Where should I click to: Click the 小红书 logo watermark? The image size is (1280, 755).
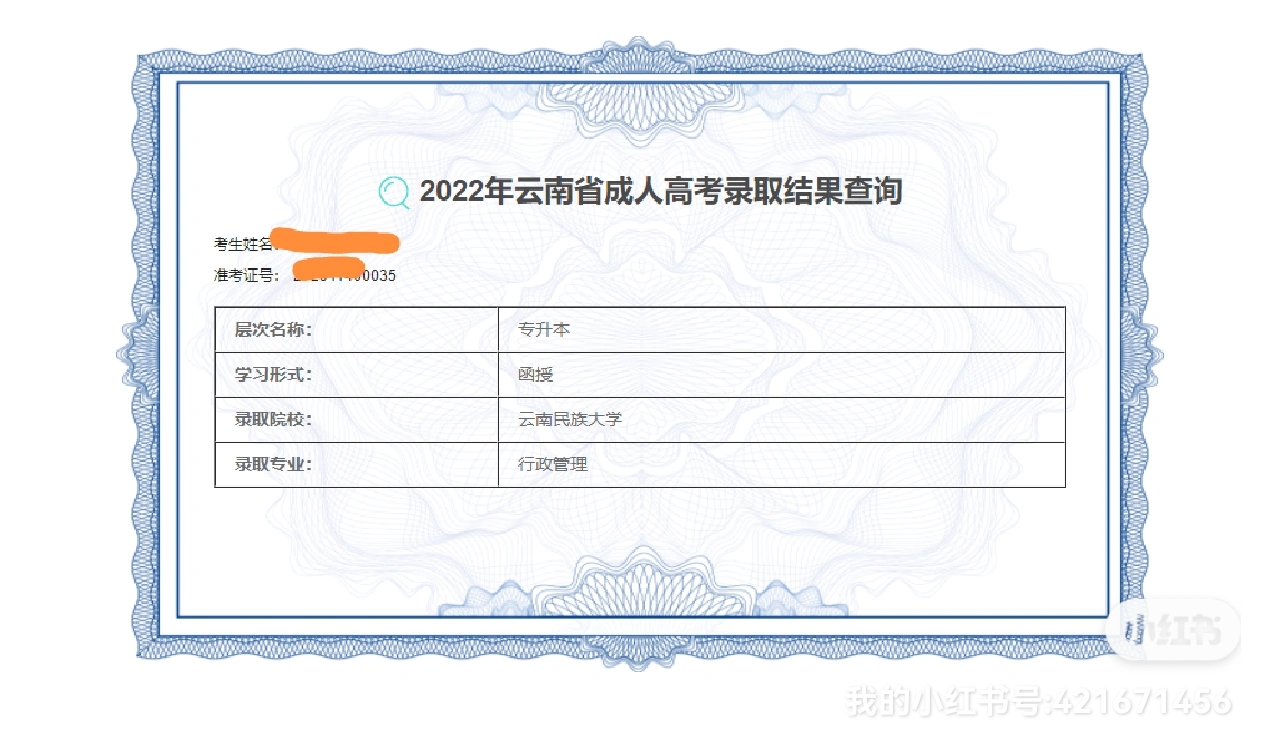pos(1174,630)
